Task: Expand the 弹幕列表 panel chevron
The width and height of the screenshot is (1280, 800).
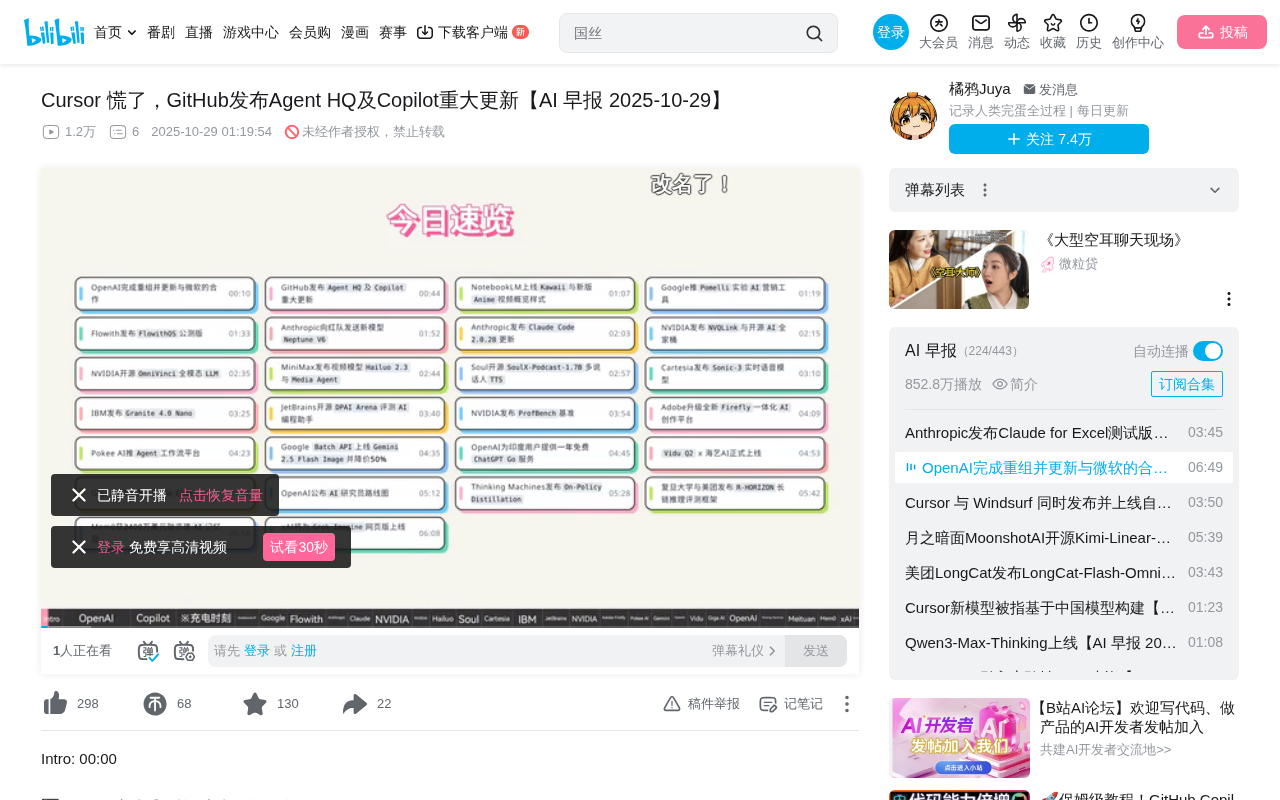Action: [x=1215, y=190]
